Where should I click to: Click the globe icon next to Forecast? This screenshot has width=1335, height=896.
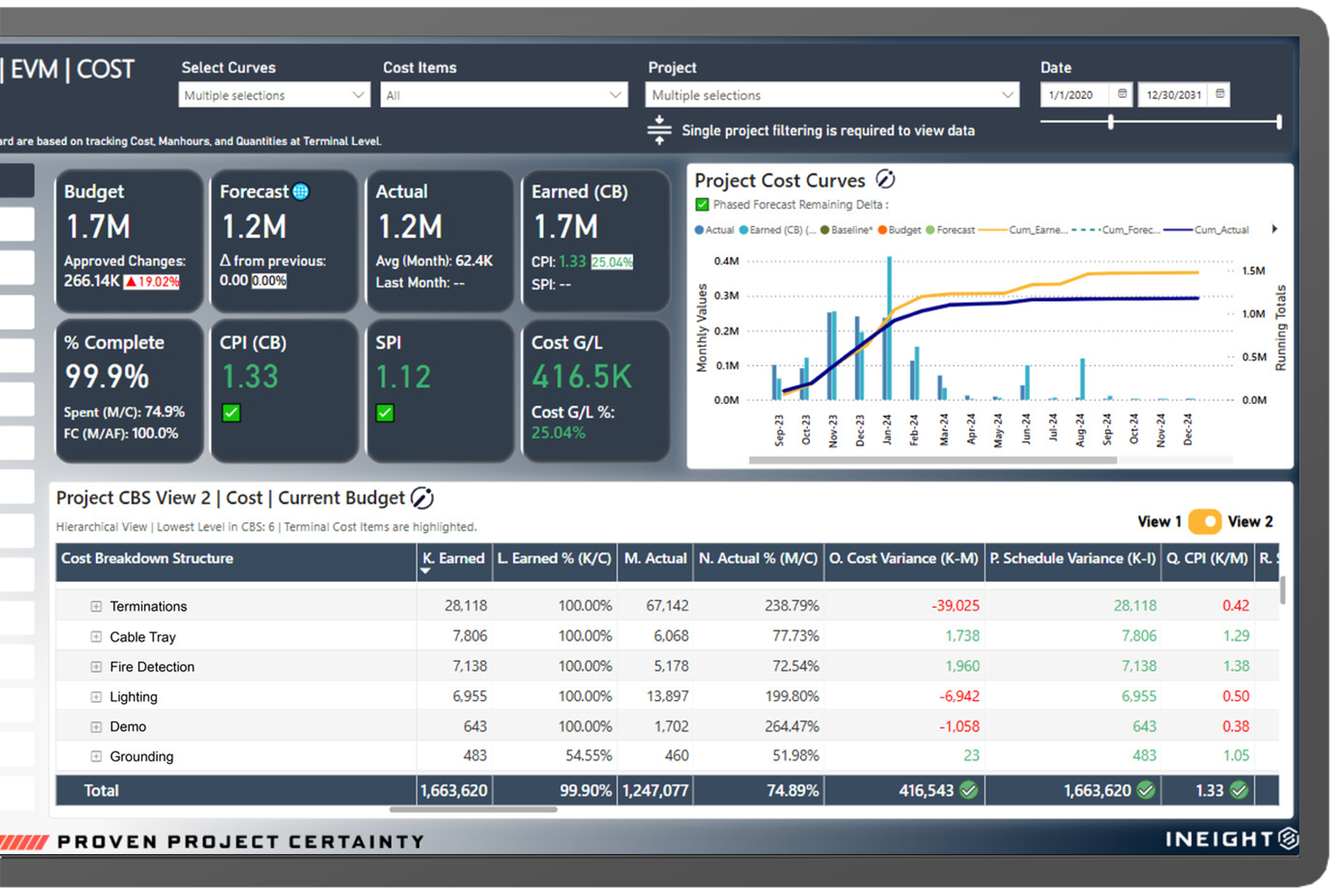coord(301,192)
